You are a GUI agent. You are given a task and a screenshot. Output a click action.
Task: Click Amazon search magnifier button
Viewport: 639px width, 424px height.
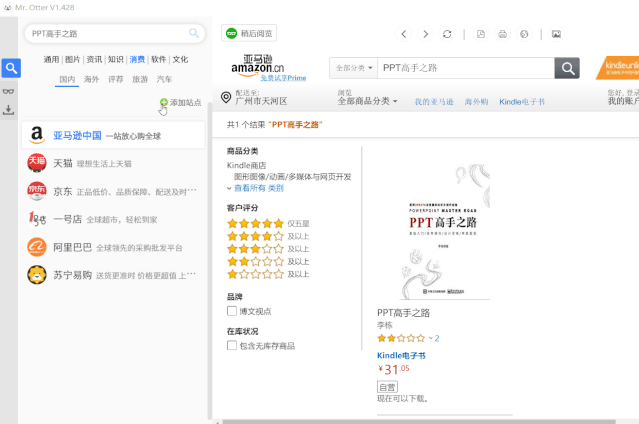[567, 68]
